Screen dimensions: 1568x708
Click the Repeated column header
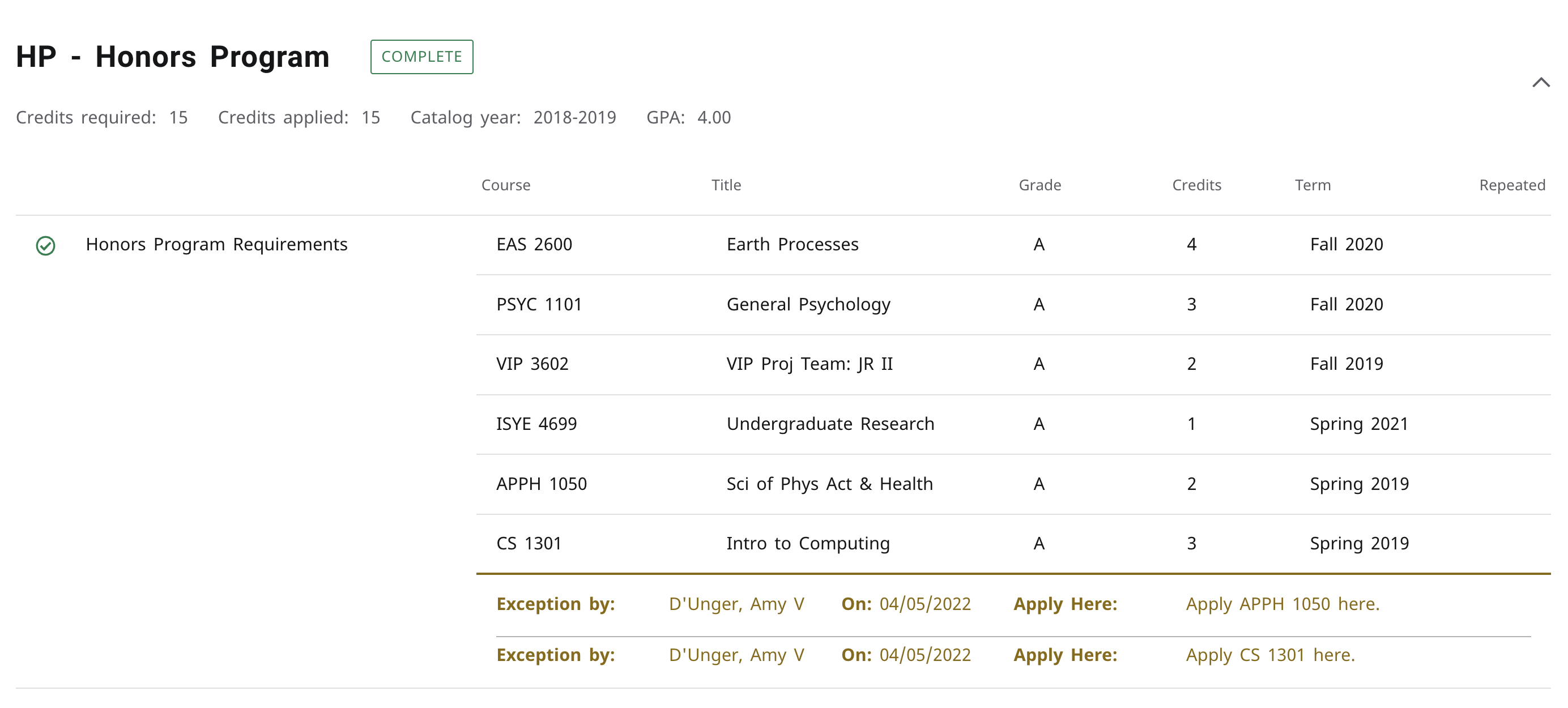[x=1512, y=185]
